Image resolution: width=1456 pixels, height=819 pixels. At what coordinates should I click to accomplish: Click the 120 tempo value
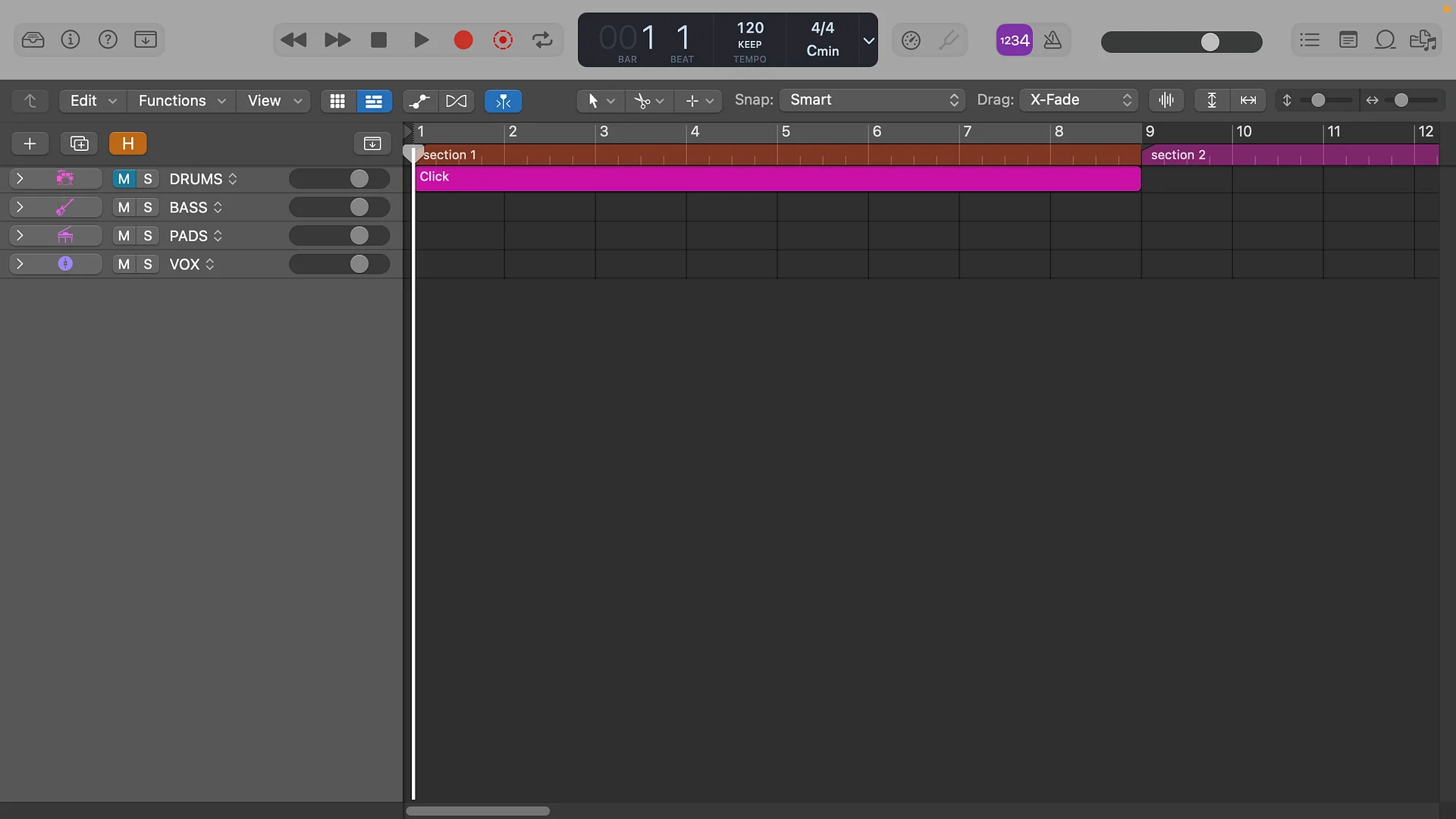tap(750, 28)
